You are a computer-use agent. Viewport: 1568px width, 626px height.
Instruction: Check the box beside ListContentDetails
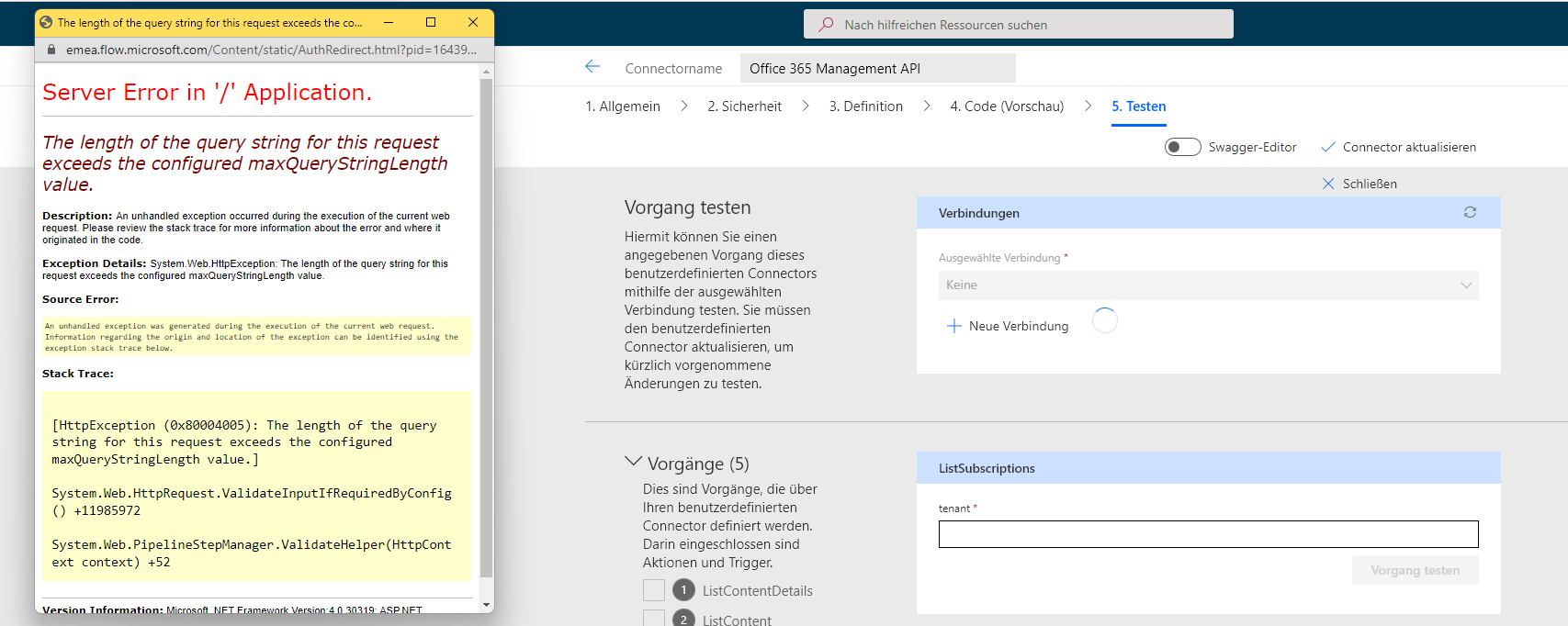point(654,590)
